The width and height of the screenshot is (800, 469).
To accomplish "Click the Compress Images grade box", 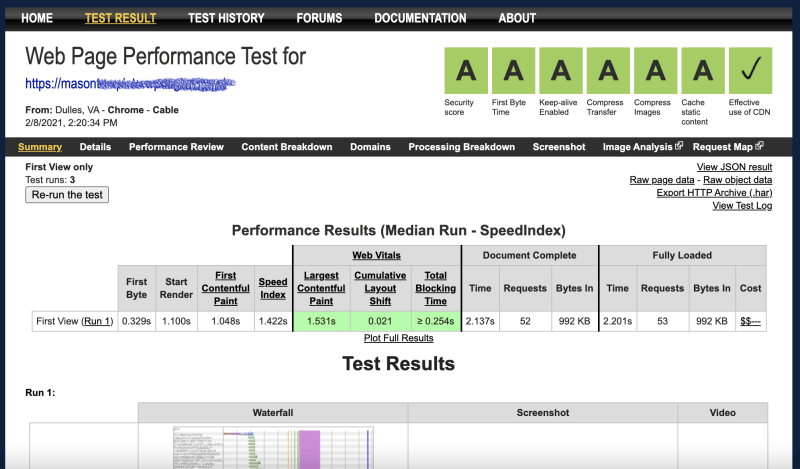I will pos(656,70).
